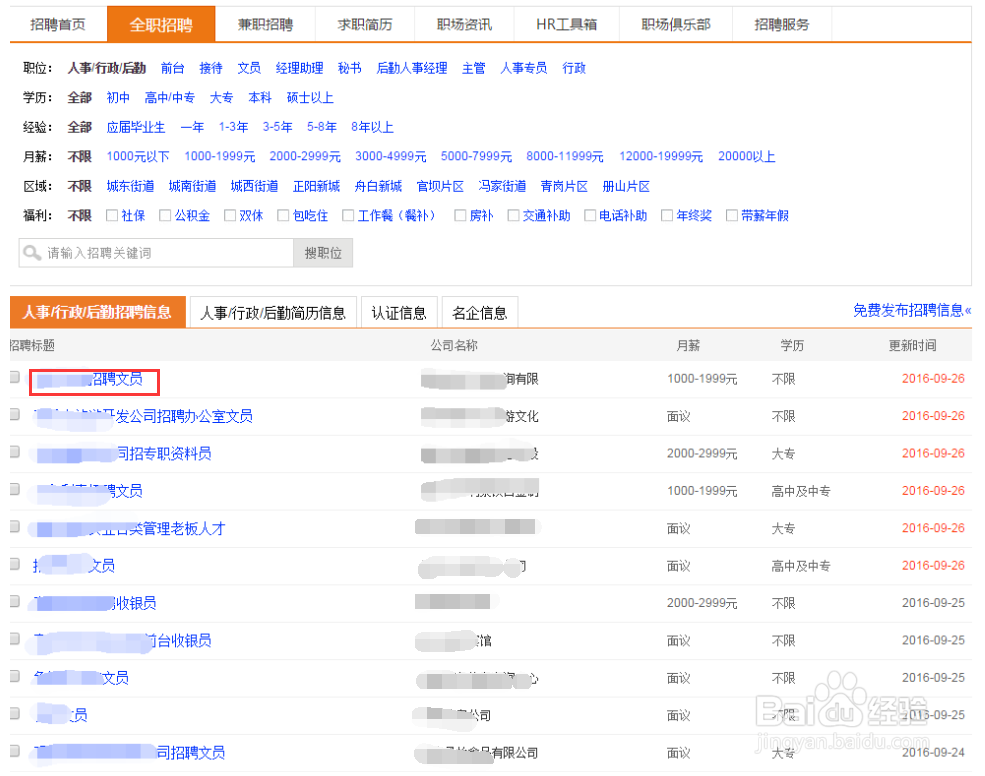The image size is (985, 776).
Task: Click 免费发布招聘信息 link
Action: coord(912,310)
